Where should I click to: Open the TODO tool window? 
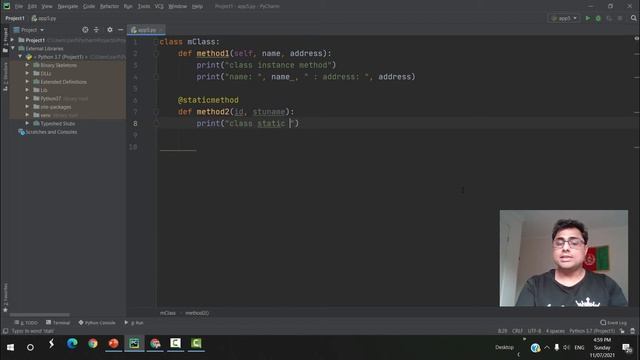pyautogui.click(x=26, y=323)
